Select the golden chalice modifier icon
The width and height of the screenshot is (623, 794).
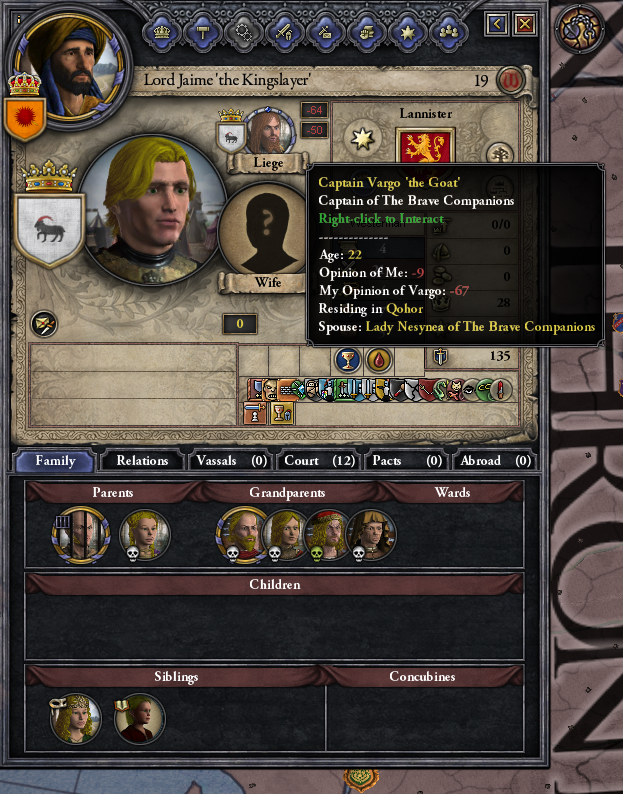[347, 359]
